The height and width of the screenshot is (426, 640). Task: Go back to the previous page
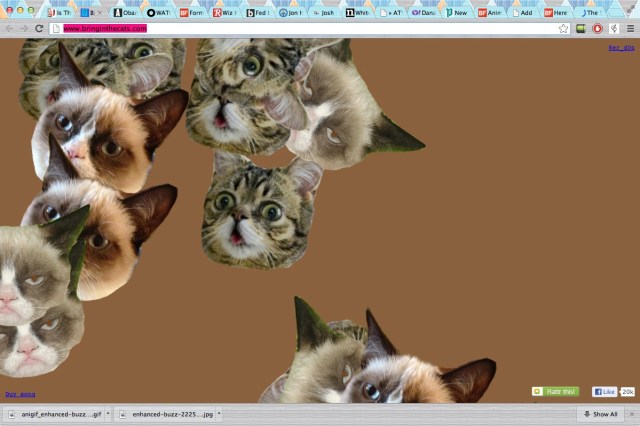[9, 29]
